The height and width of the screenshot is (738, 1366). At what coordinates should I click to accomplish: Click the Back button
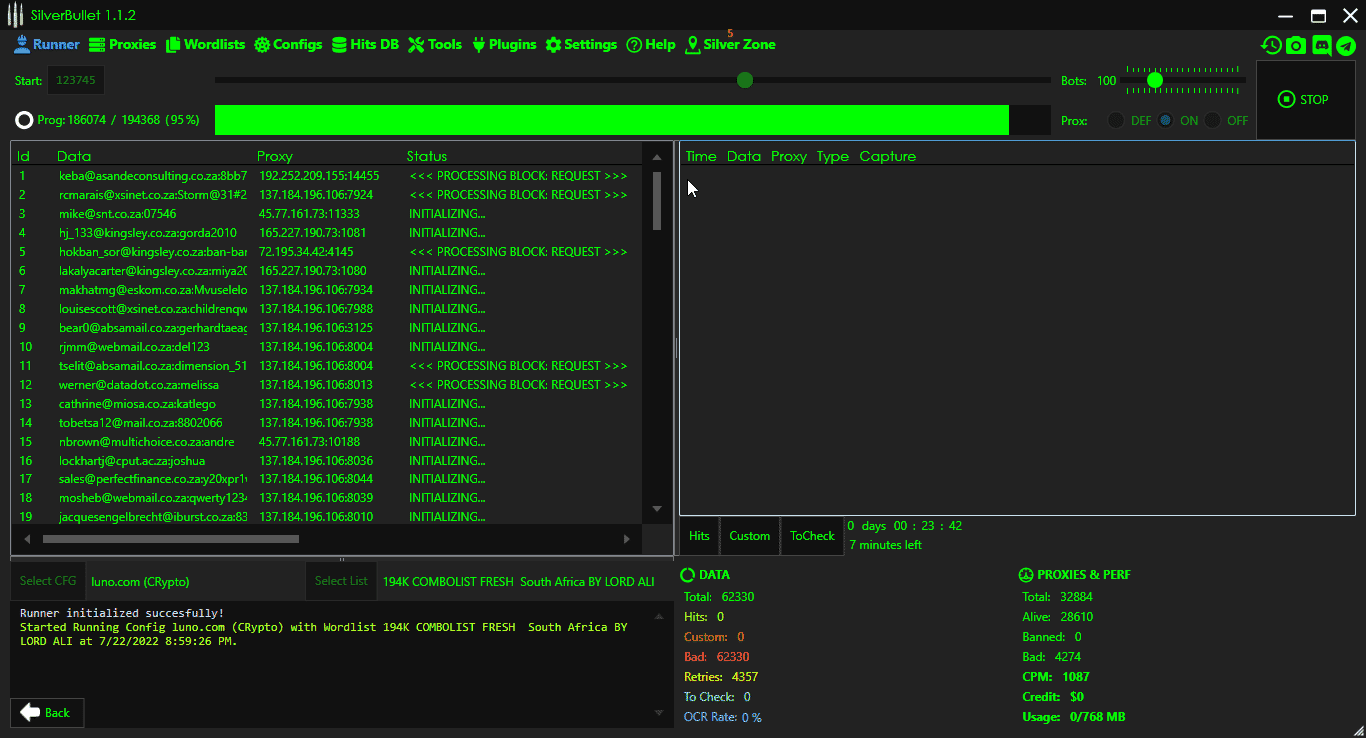(x=46, y=713)
